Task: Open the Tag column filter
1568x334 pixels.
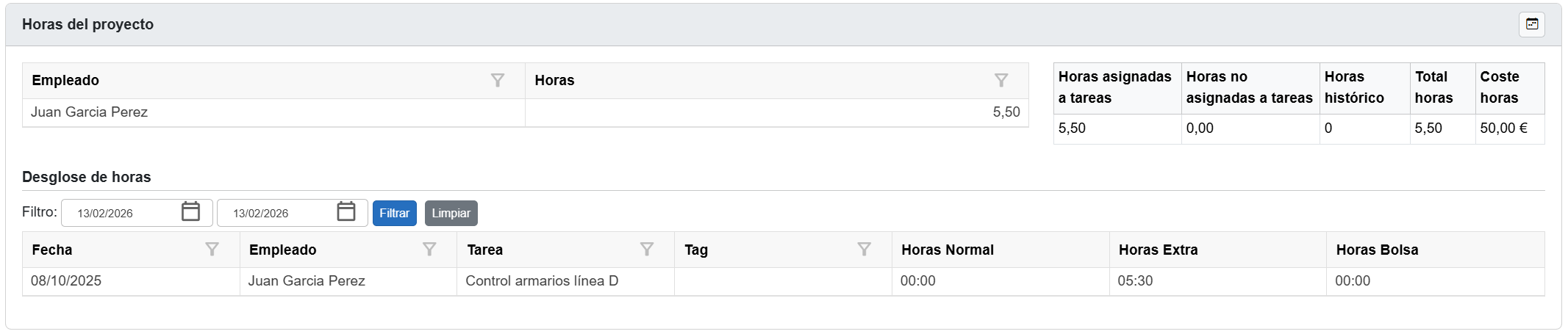Action: [x=864, y=250]
